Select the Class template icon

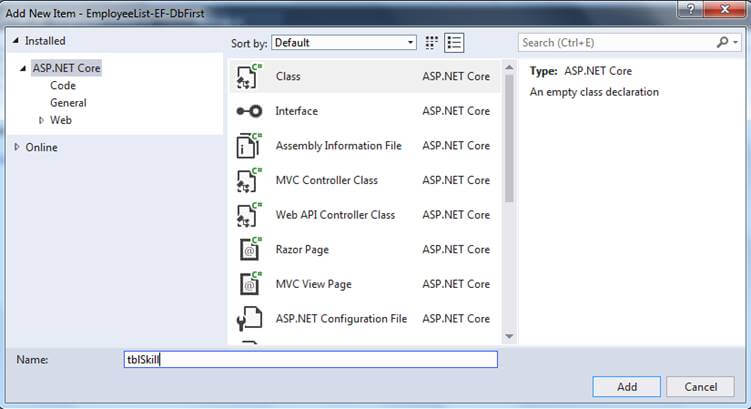[x=249, y=77]
